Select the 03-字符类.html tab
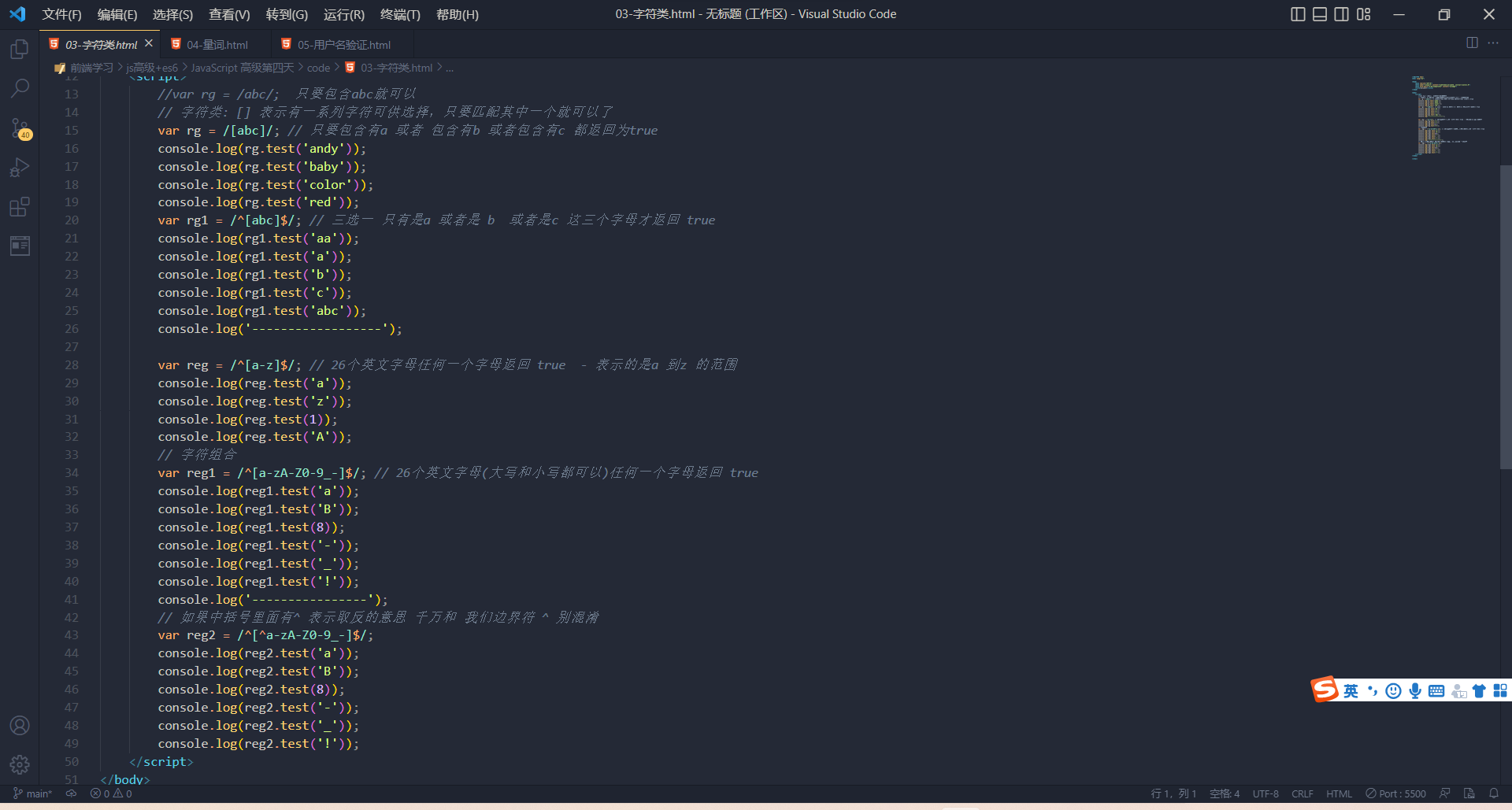The width and height of the screenshot is (1512, 810). (x=101, y=45)
